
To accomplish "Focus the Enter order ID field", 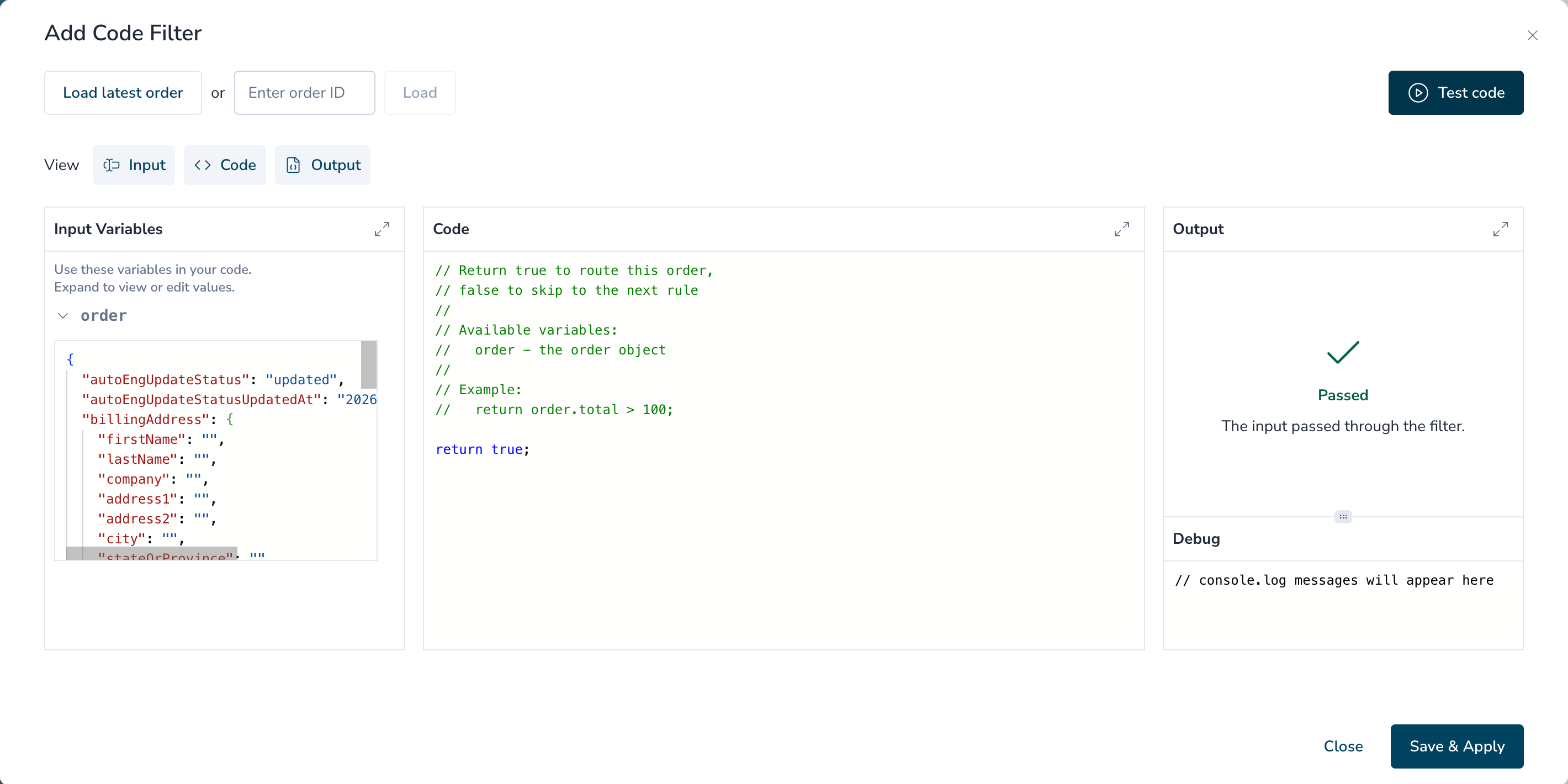I will click(304, 93).
